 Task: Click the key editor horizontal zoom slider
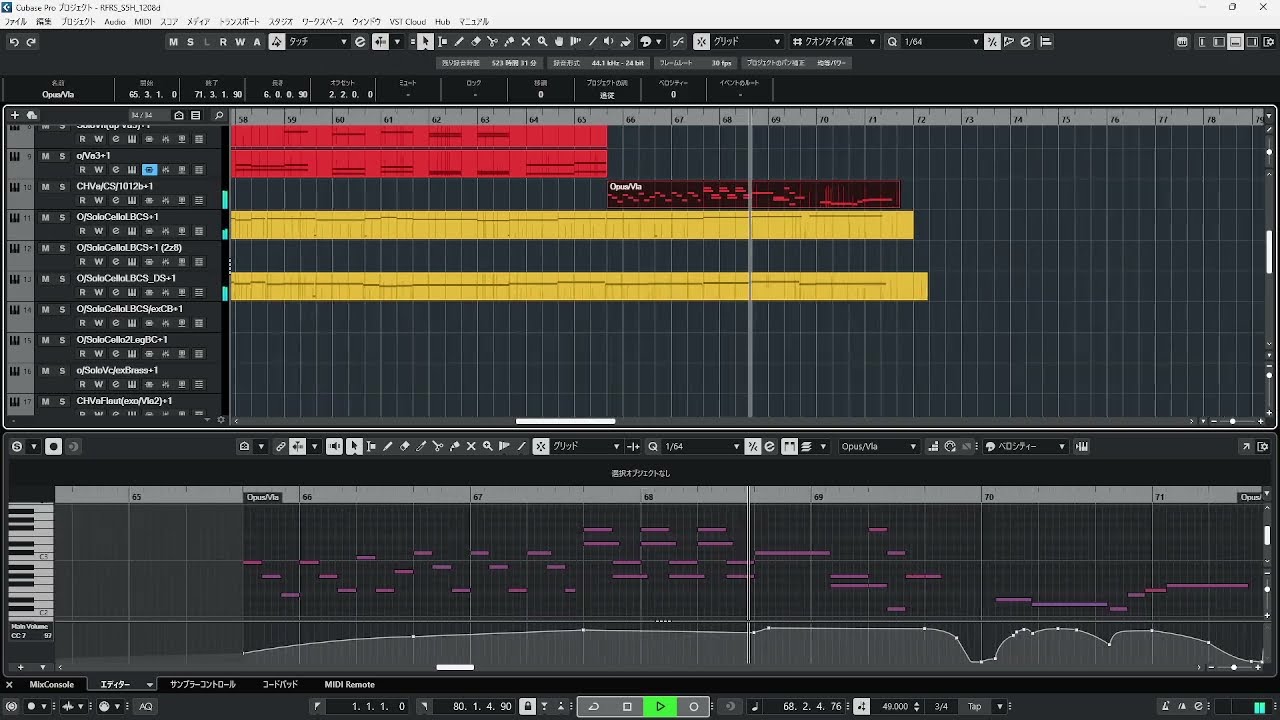[1233, 666]
